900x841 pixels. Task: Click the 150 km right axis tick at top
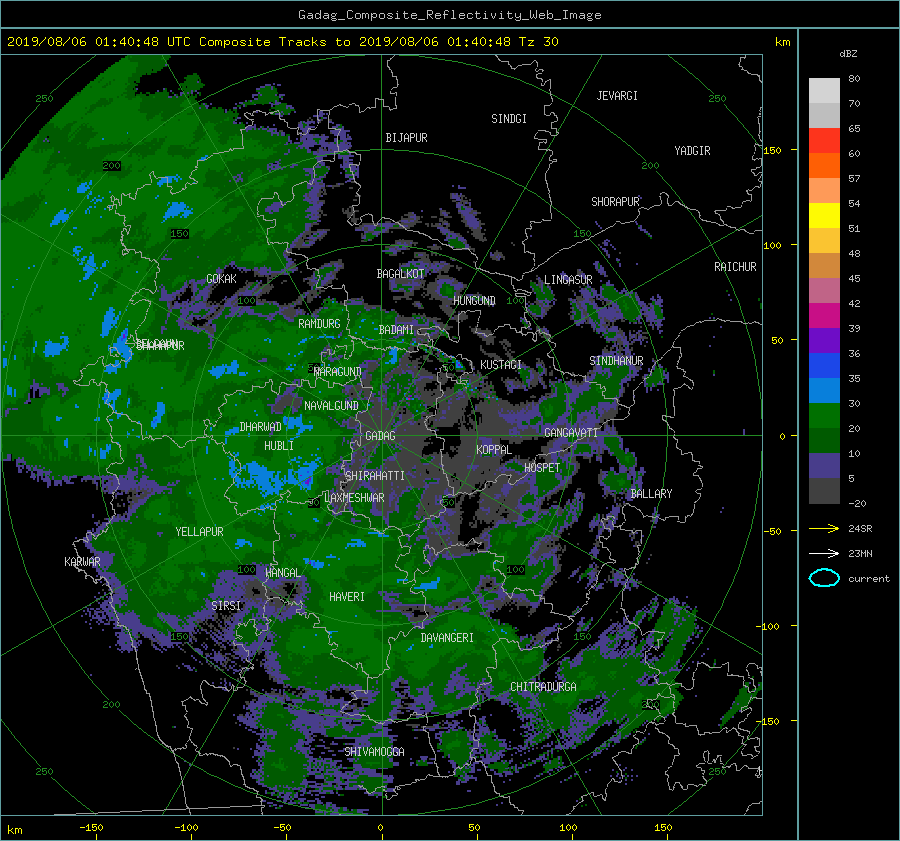coord(772,150)
